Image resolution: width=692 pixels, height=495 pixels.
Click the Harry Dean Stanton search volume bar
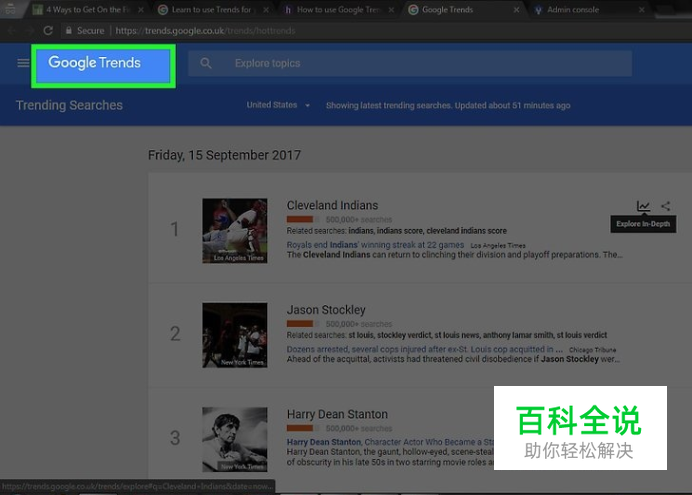303,428
